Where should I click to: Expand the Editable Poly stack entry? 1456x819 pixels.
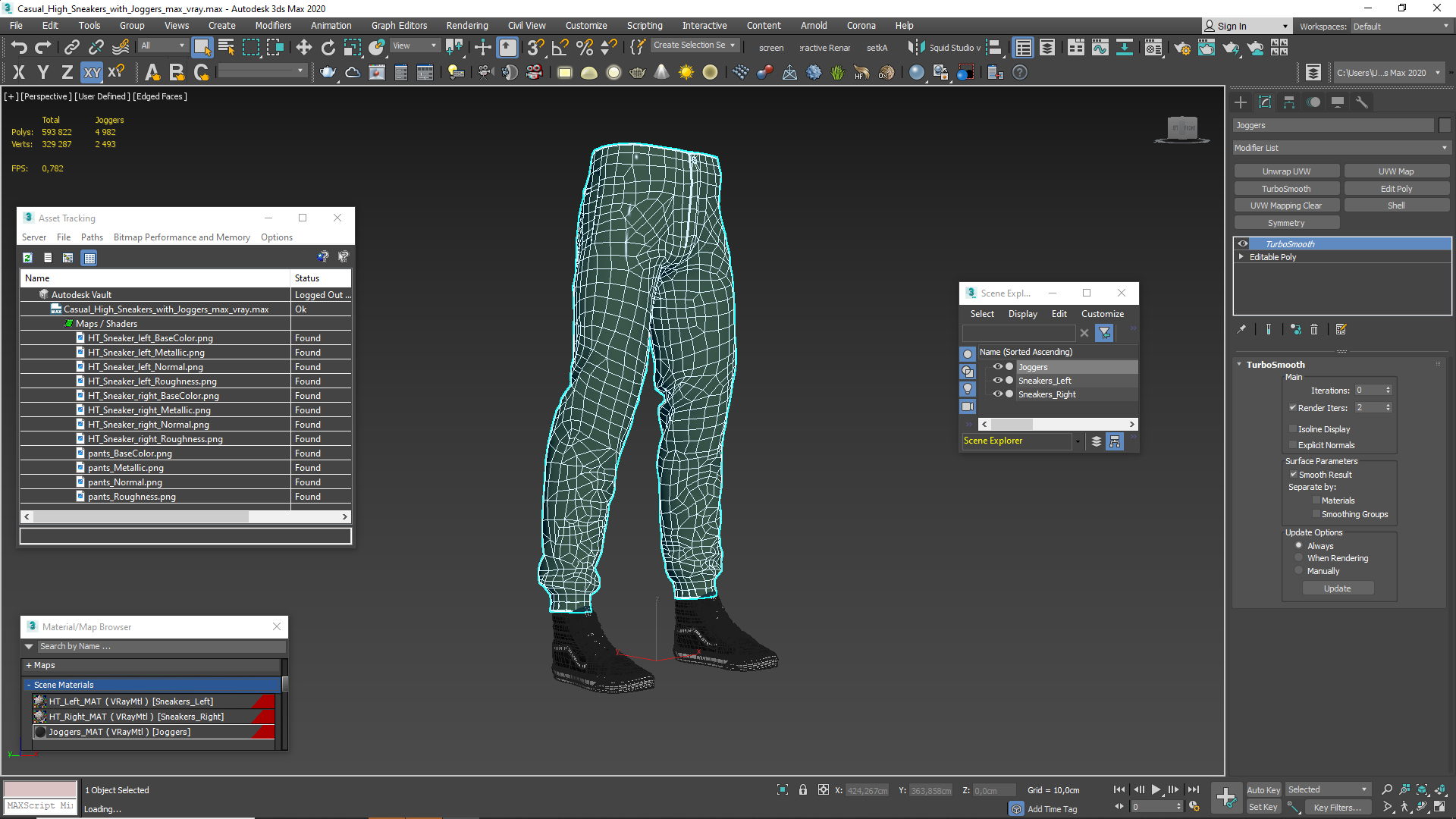1241,257
